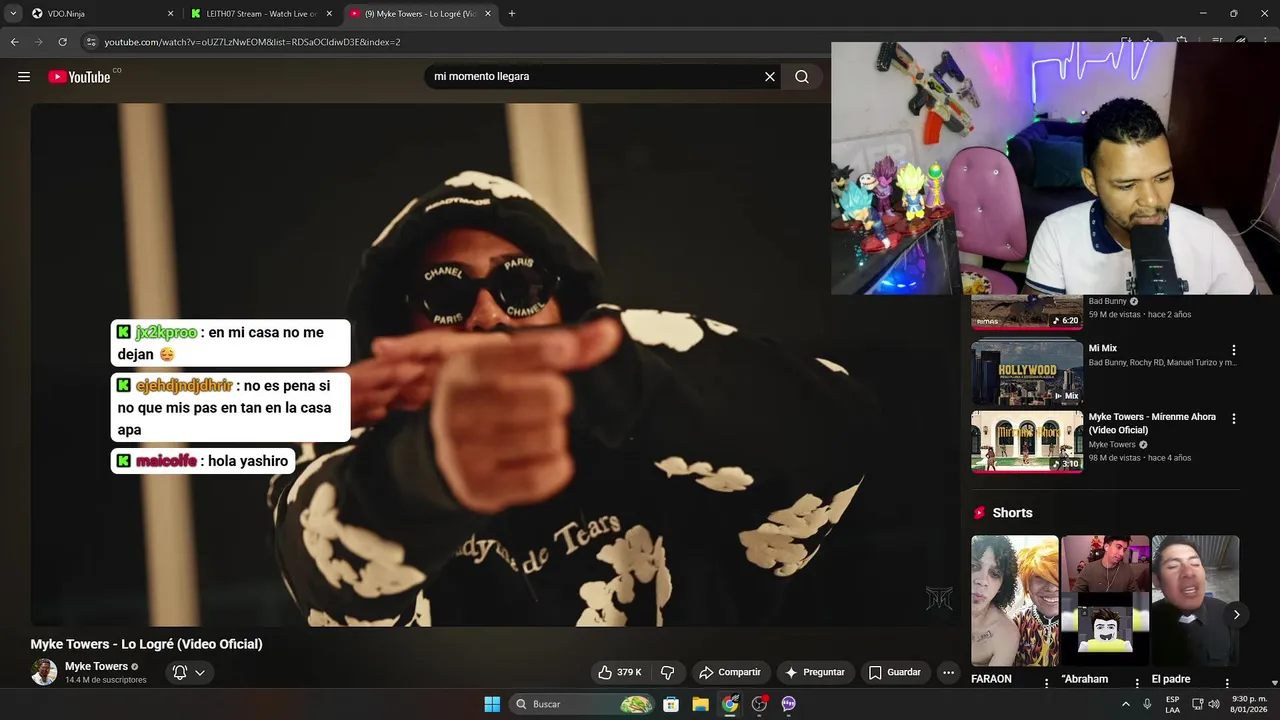Open options for the "Abraham short
This screenshot has height=720, width=1280.
[1137, 683]
